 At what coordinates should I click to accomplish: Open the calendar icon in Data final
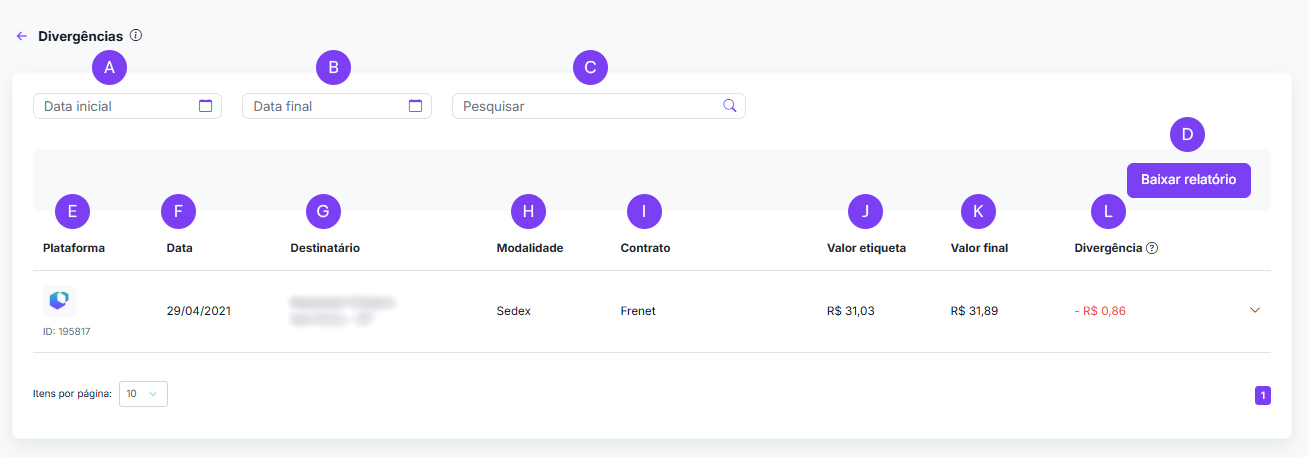pyautogui.click(x=416, y=106)
